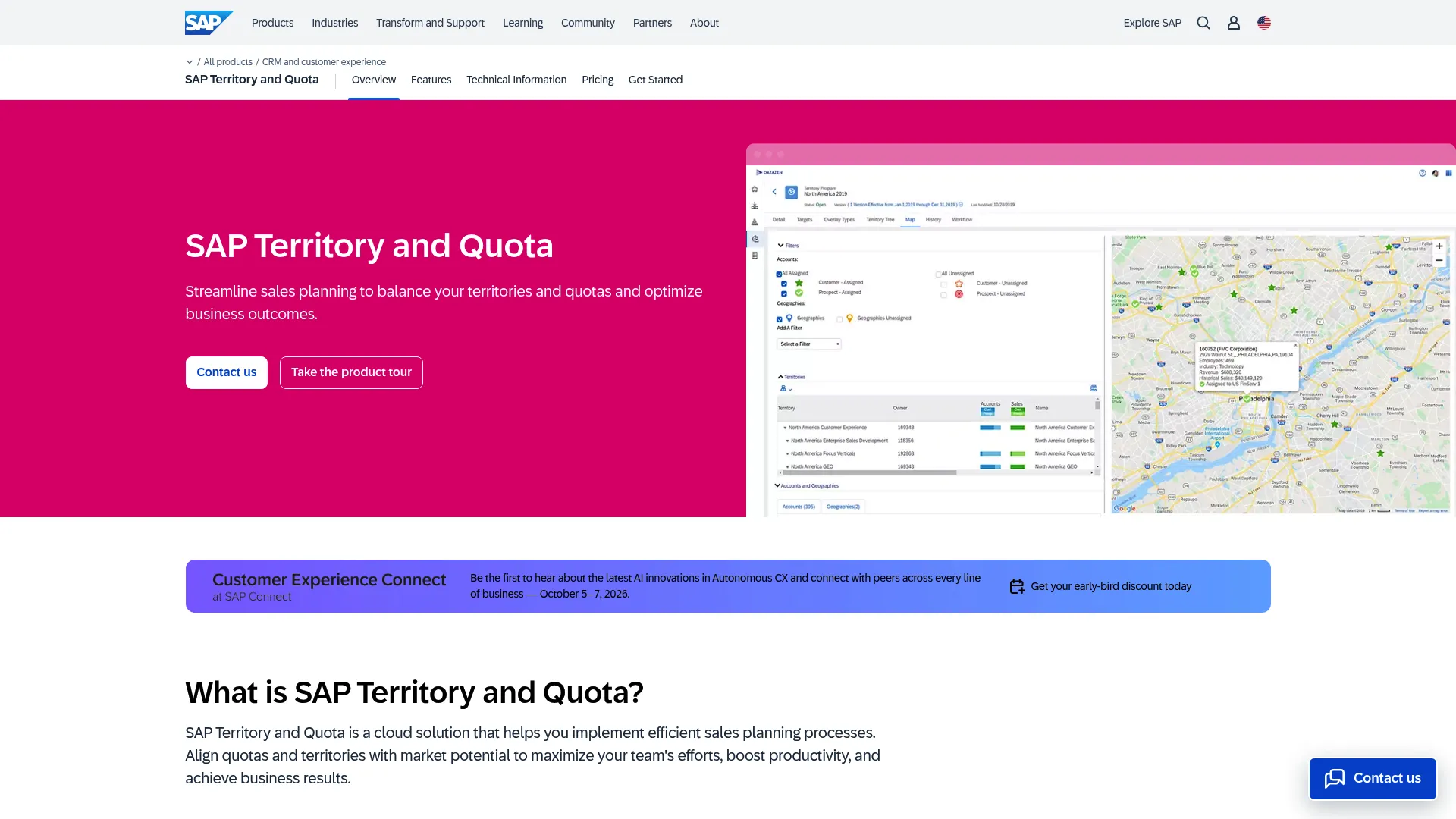Click Get your early-bird discount today

pyautogui.click(x=1111, y=586)
